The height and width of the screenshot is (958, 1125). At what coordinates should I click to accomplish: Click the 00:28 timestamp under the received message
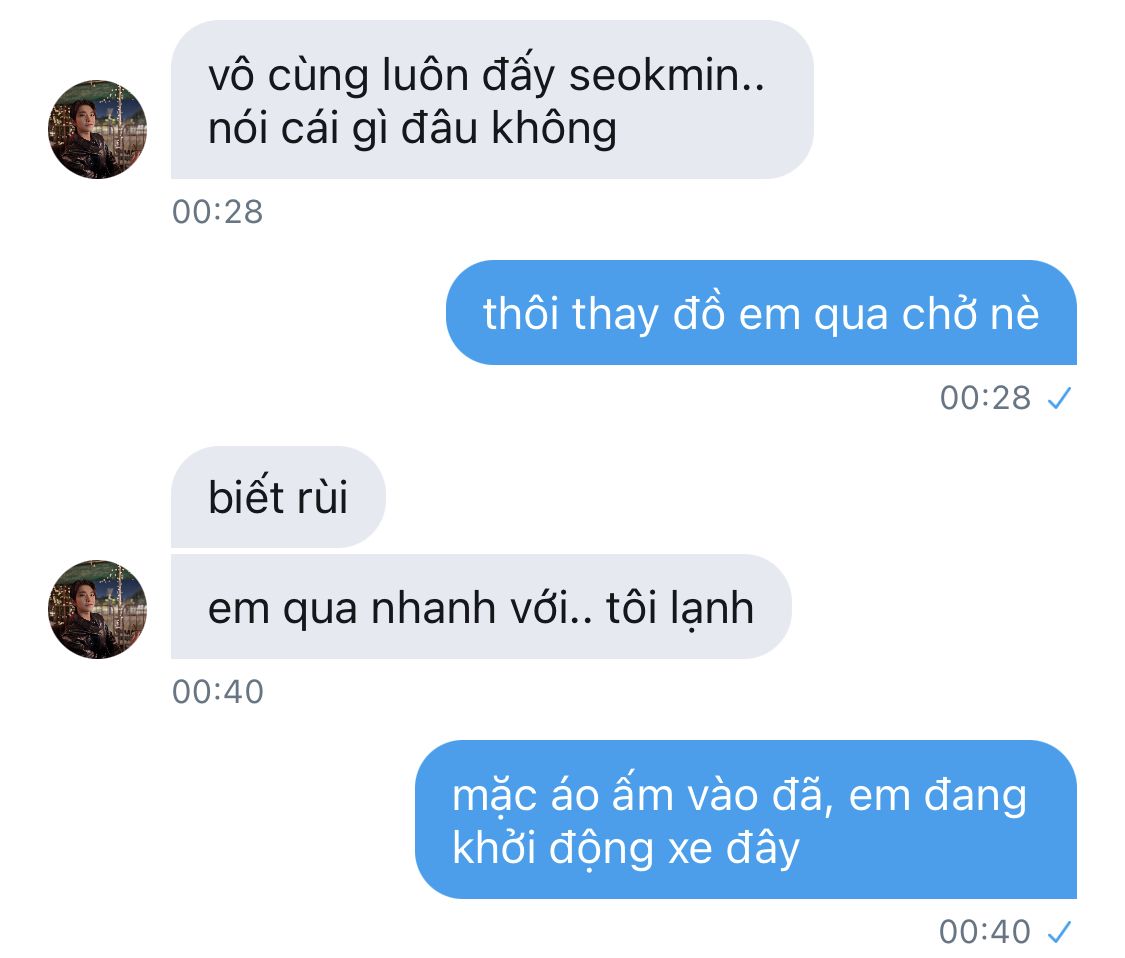coord(217,212)
